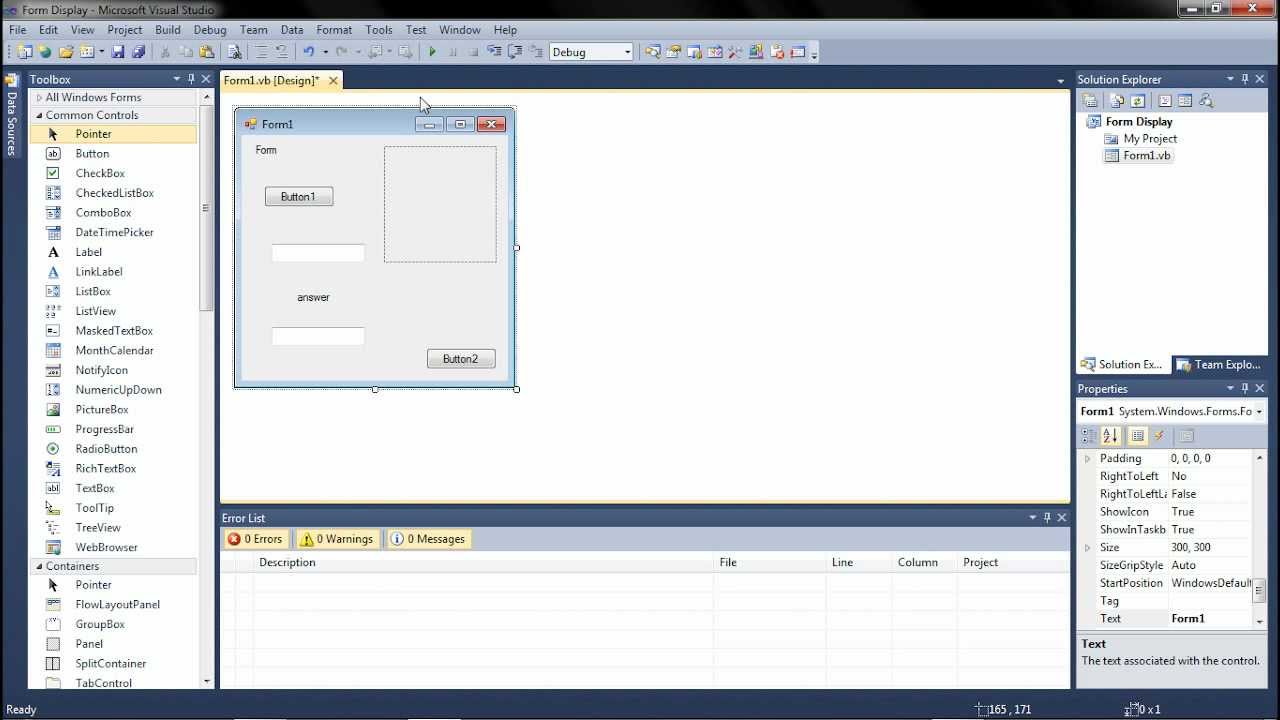
Task: Start debugging with the green play icon
Action: click(432, 52)
